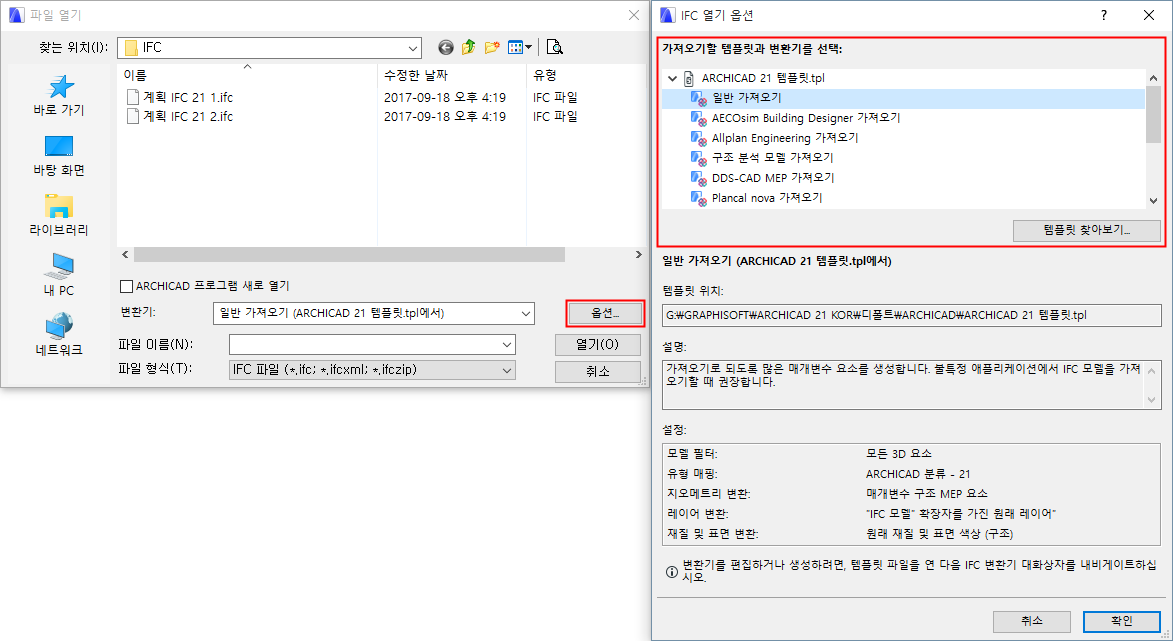Click the 템플릿 위치 path field
Screen dimensions: 1173x641
[x=911, y=316]
